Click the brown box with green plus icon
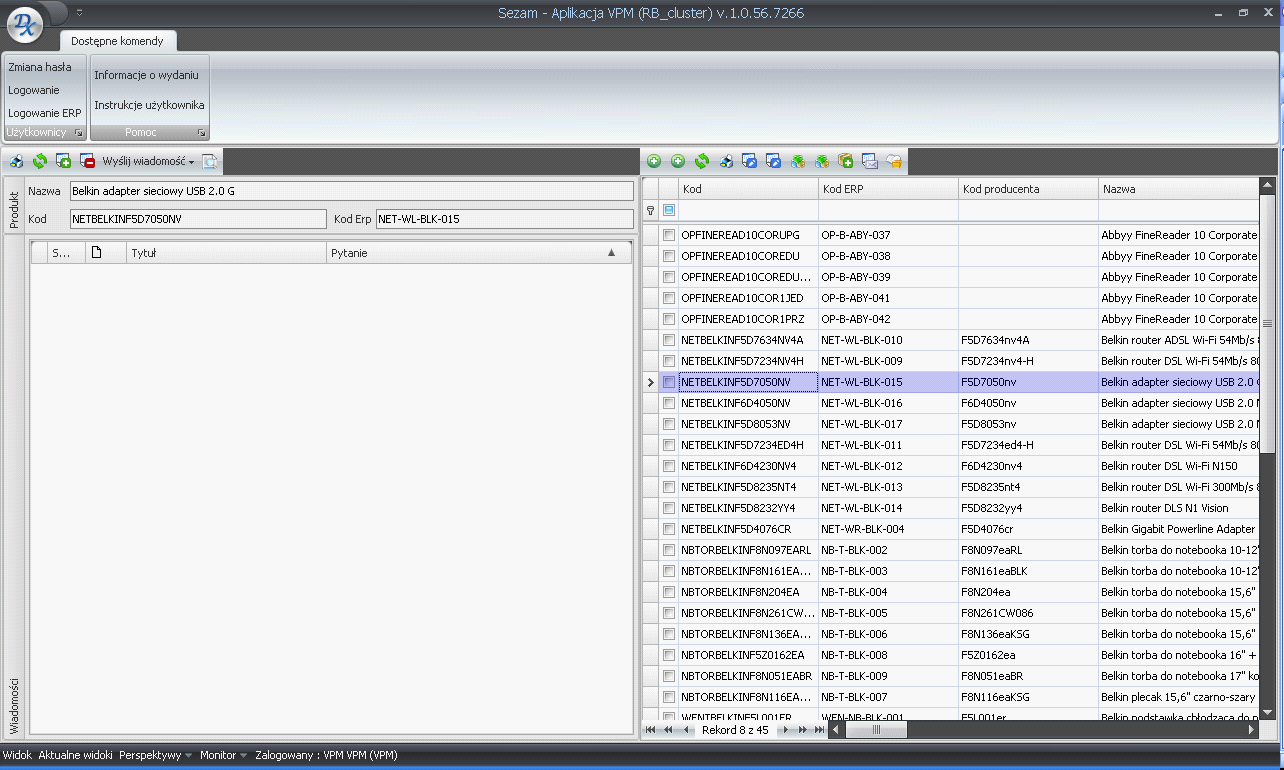 pyautogui.click(x=846, y=161)
